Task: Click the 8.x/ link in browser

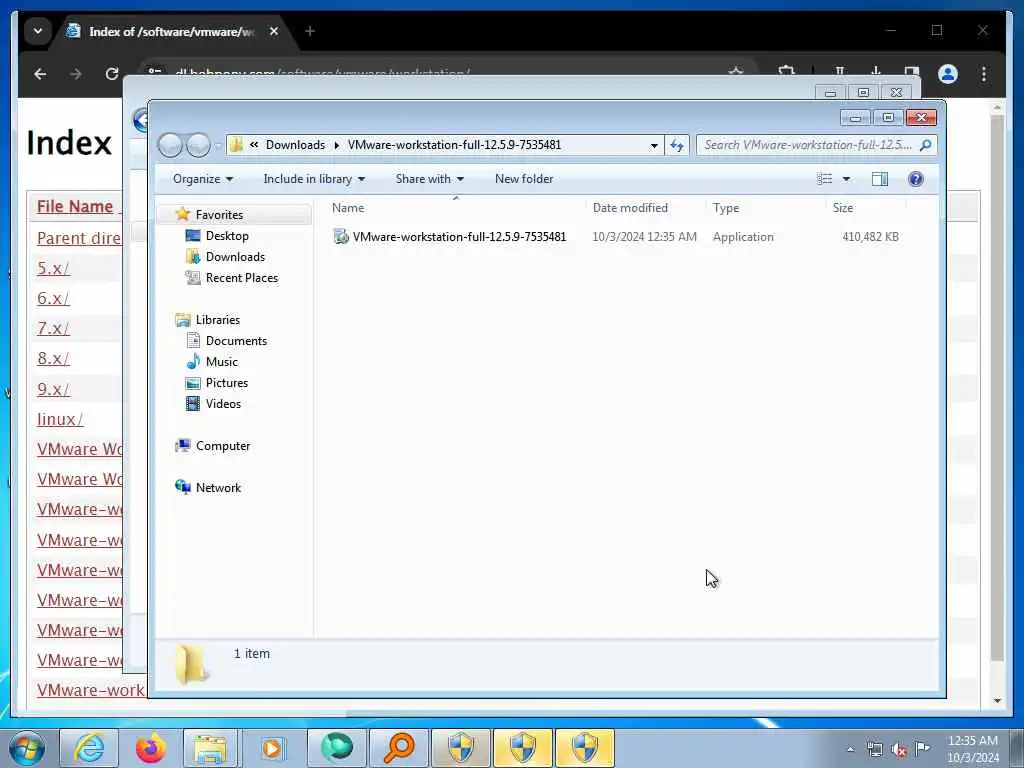Action: click(53, 359)
